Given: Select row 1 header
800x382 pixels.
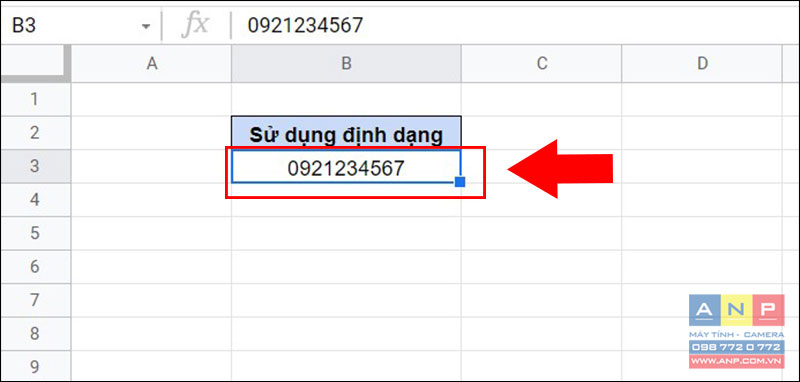Looking at the screenshot, I should click(x=36, y=99).
